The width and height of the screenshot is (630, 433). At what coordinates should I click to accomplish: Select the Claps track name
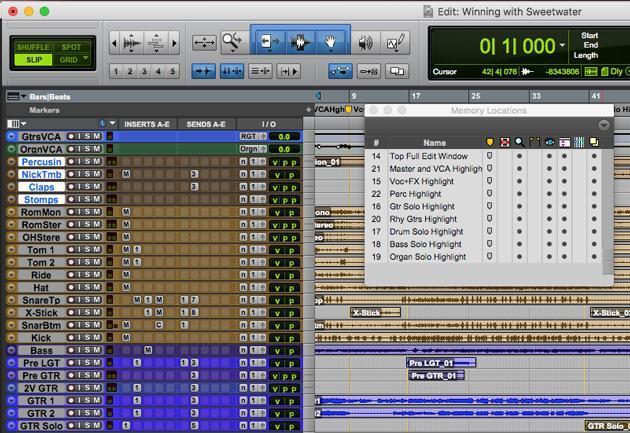41,187
